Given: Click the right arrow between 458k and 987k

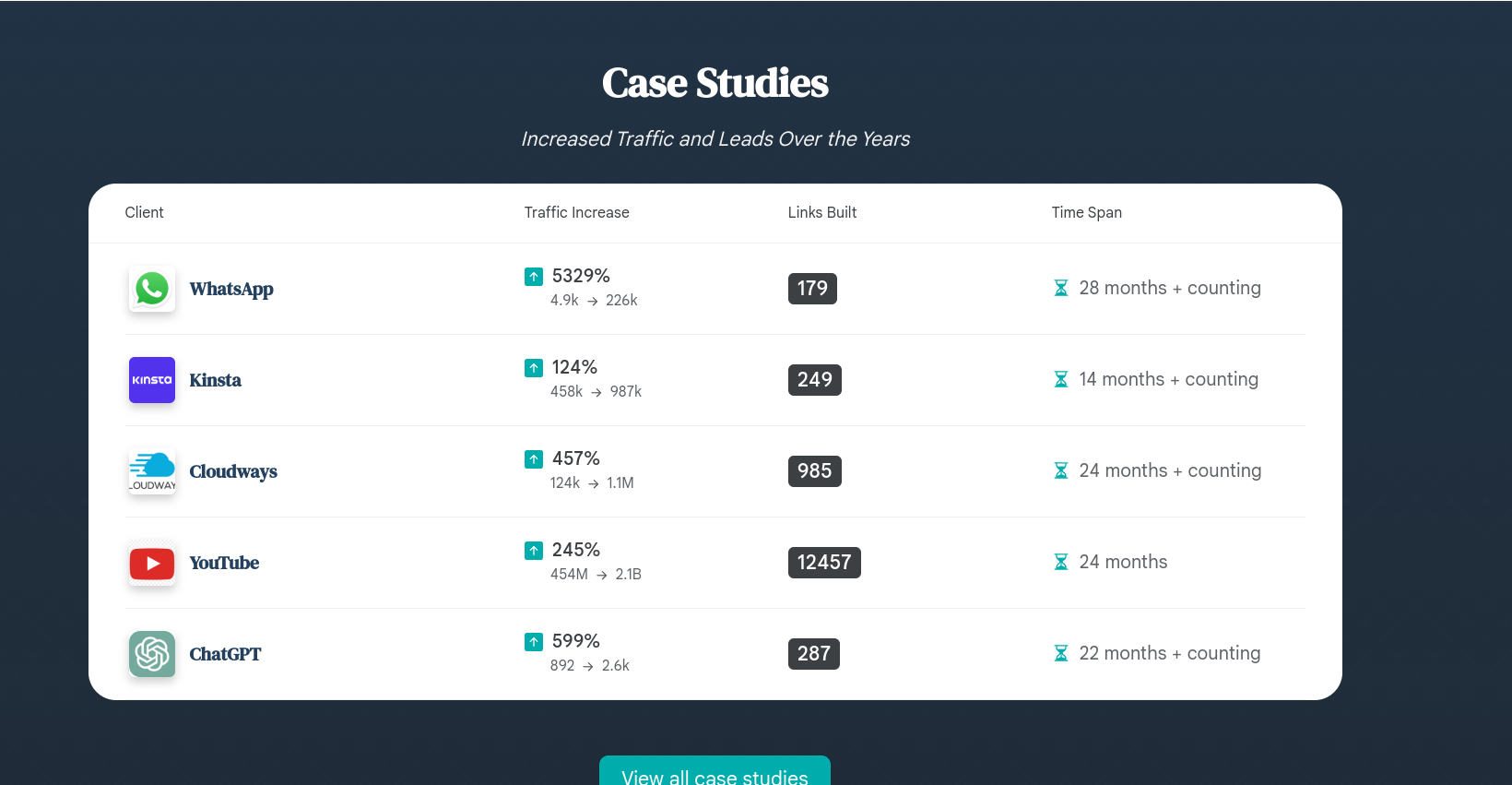Looking at the screenshot, I should pos(597,392).
